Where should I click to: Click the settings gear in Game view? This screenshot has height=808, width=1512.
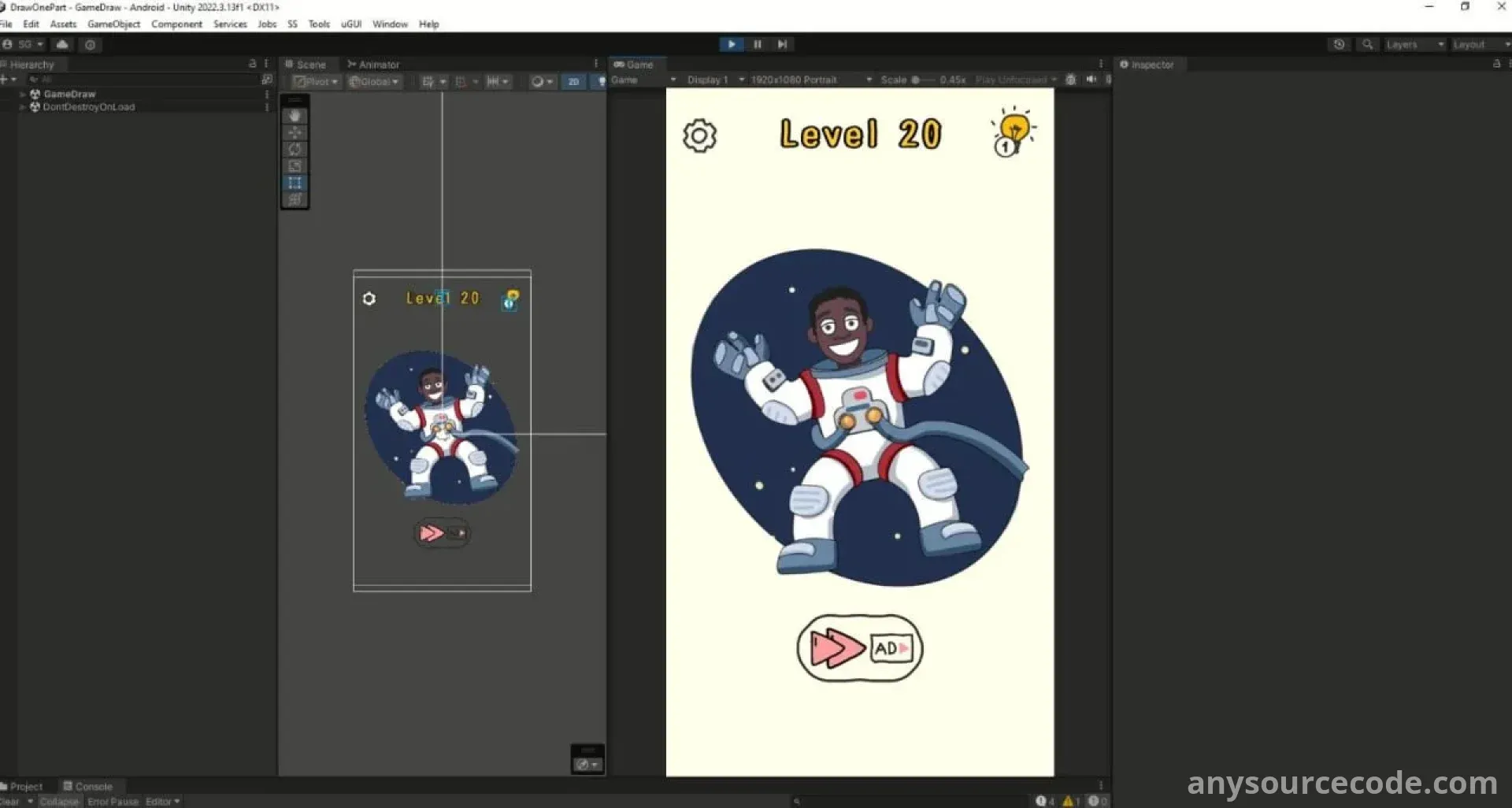tap(699, 135)
